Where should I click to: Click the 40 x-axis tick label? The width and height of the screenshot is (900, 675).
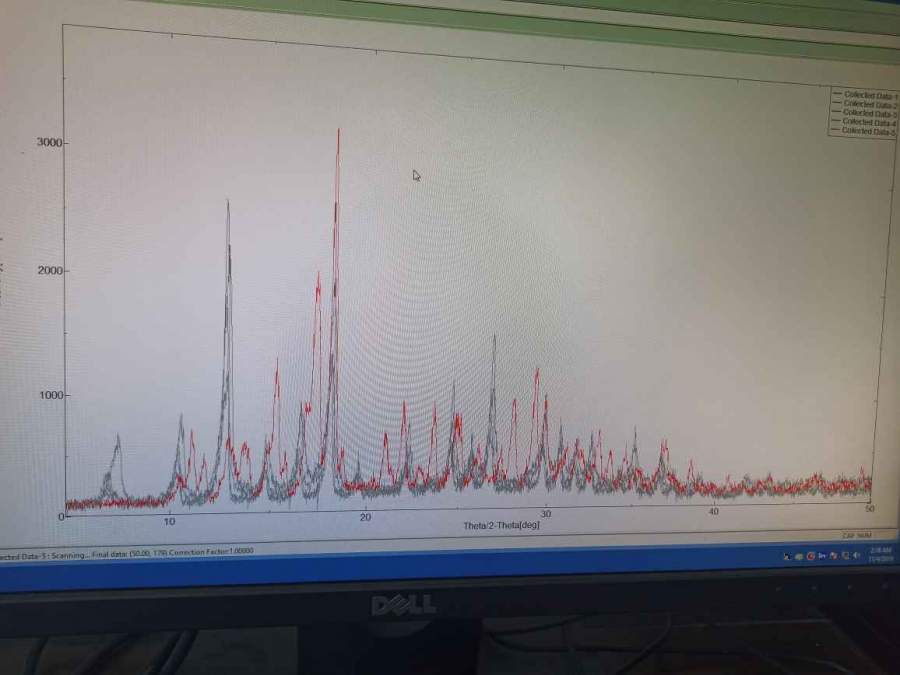[x=713, y=511]
